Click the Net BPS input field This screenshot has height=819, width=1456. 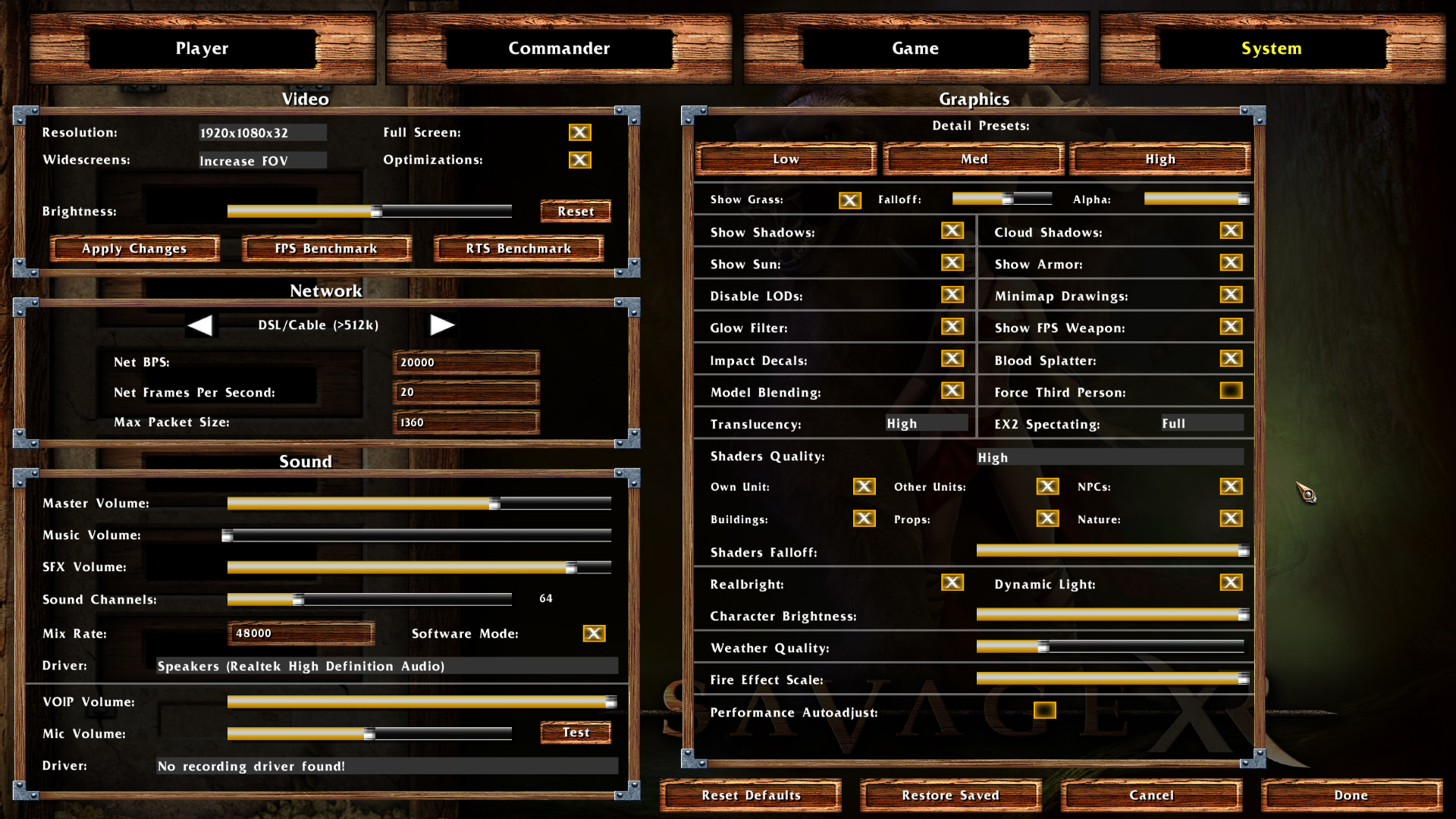coord(466,362)
